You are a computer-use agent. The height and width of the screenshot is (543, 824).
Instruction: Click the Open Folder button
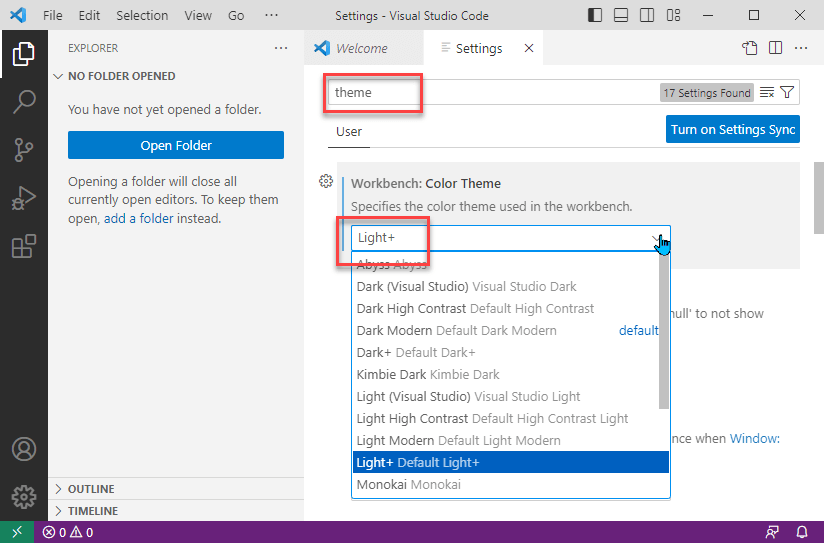[x=176, y=146]
